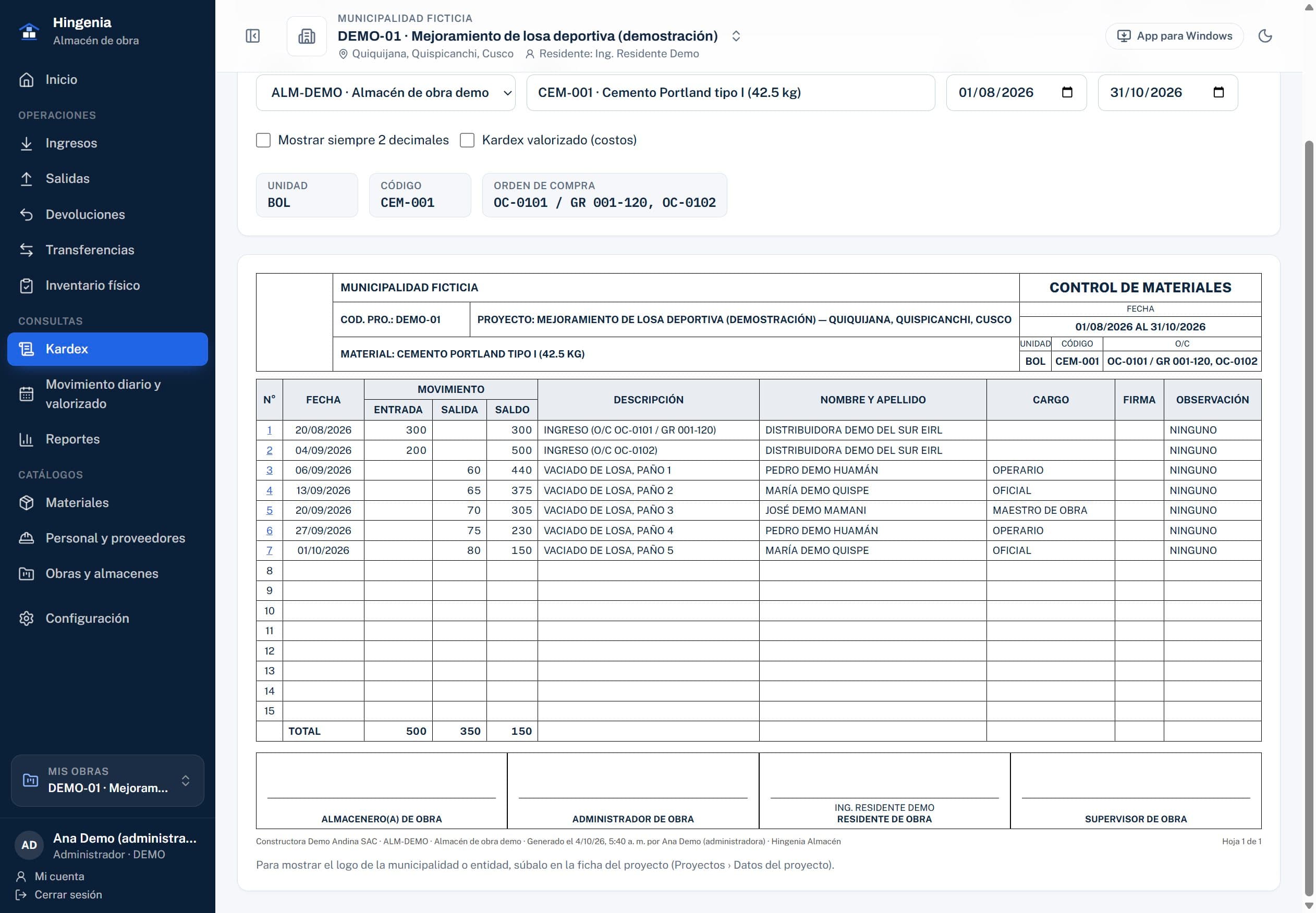Click the App para Windows button
Image resolution: width=1316 pixels, height=913 pixels.
tap(1174, 36)
